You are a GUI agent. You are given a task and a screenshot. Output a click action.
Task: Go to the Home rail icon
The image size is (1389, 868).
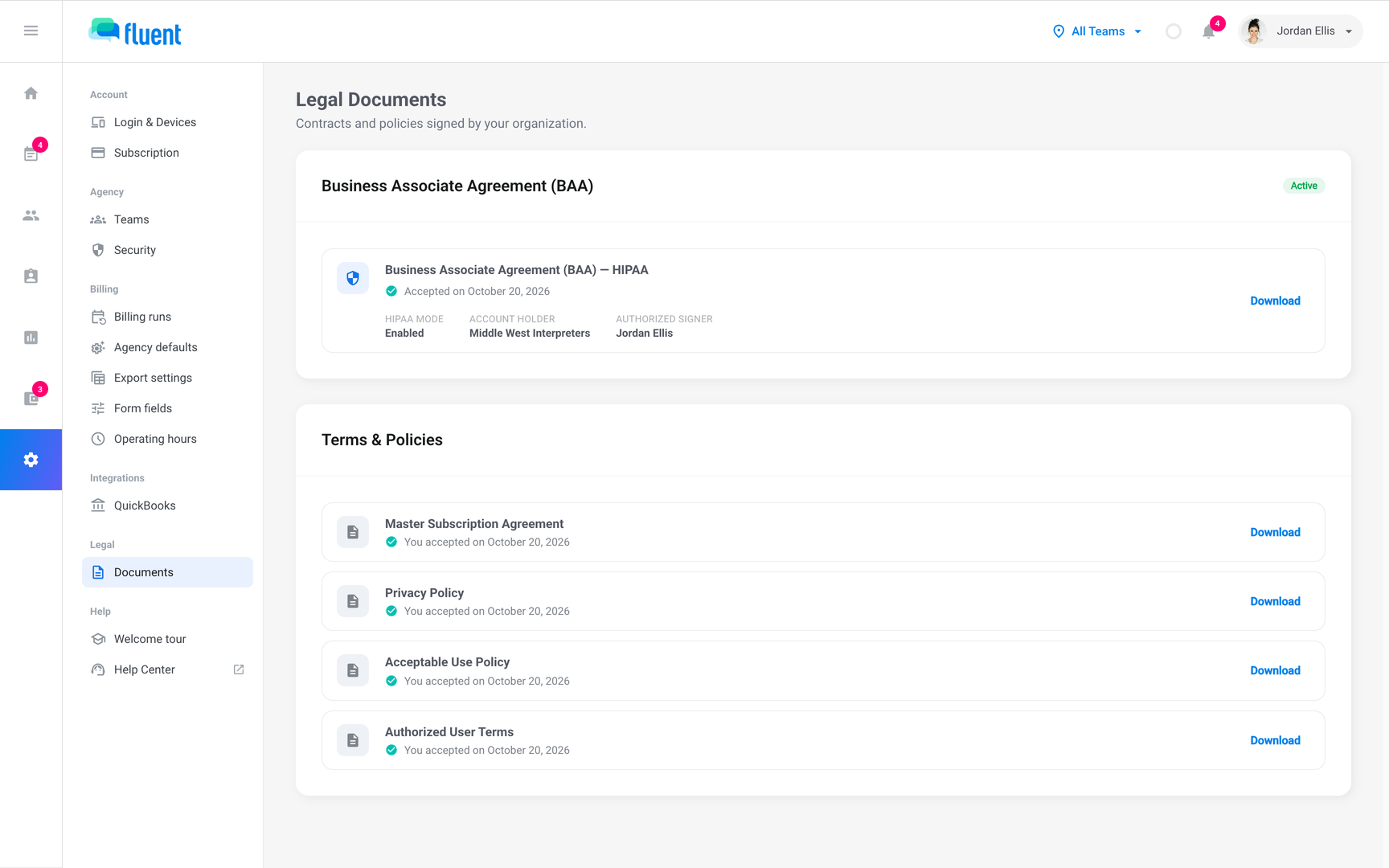[31, 93]
